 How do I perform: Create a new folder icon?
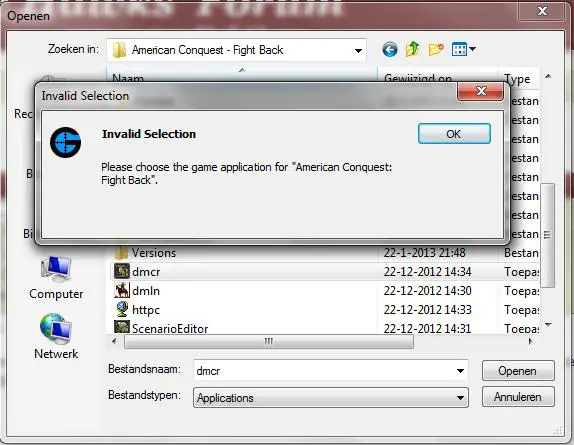click(x=436, y=49)
